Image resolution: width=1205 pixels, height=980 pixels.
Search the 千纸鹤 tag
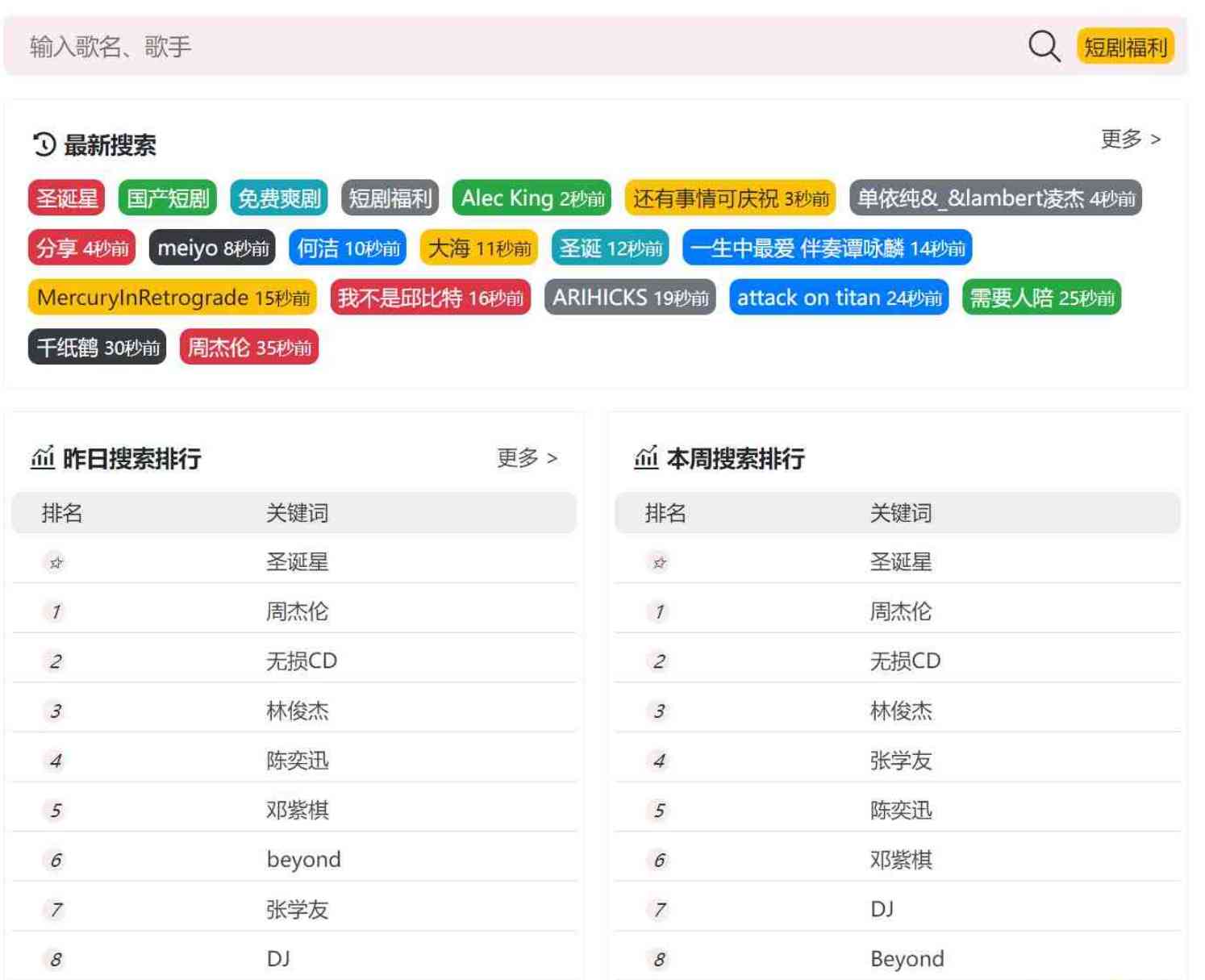click(98, 348)
